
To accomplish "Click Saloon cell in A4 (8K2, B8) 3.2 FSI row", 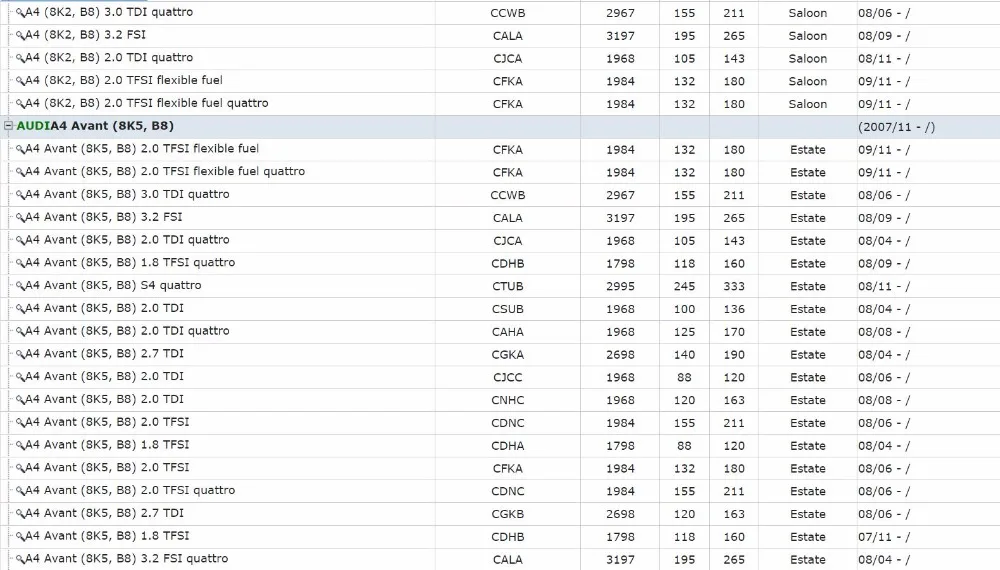I will [807, 36].
